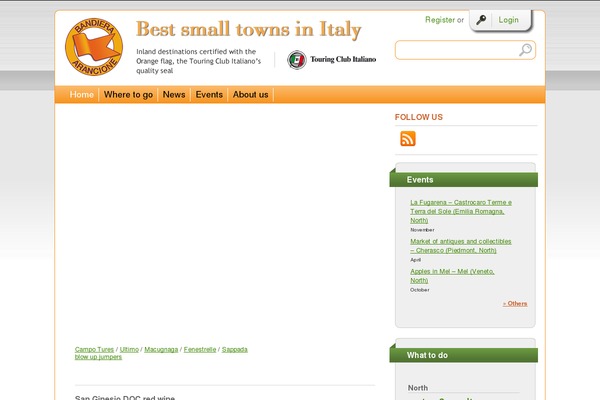This screenshot has height=400, width=600.
Task: Go to the Home menu item
Action: pyautogui.click(x=82, y=95)
